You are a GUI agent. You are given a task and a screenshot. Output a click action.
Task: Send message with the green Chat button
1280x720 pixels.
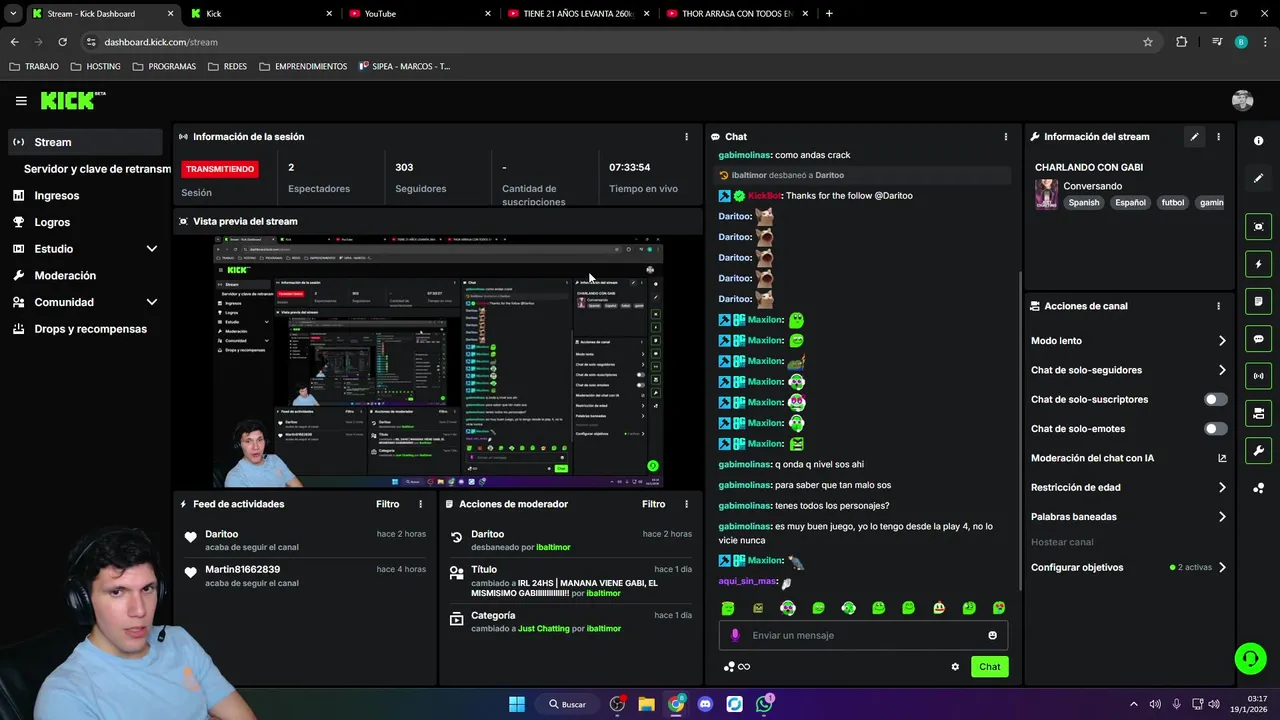[989, 667]
